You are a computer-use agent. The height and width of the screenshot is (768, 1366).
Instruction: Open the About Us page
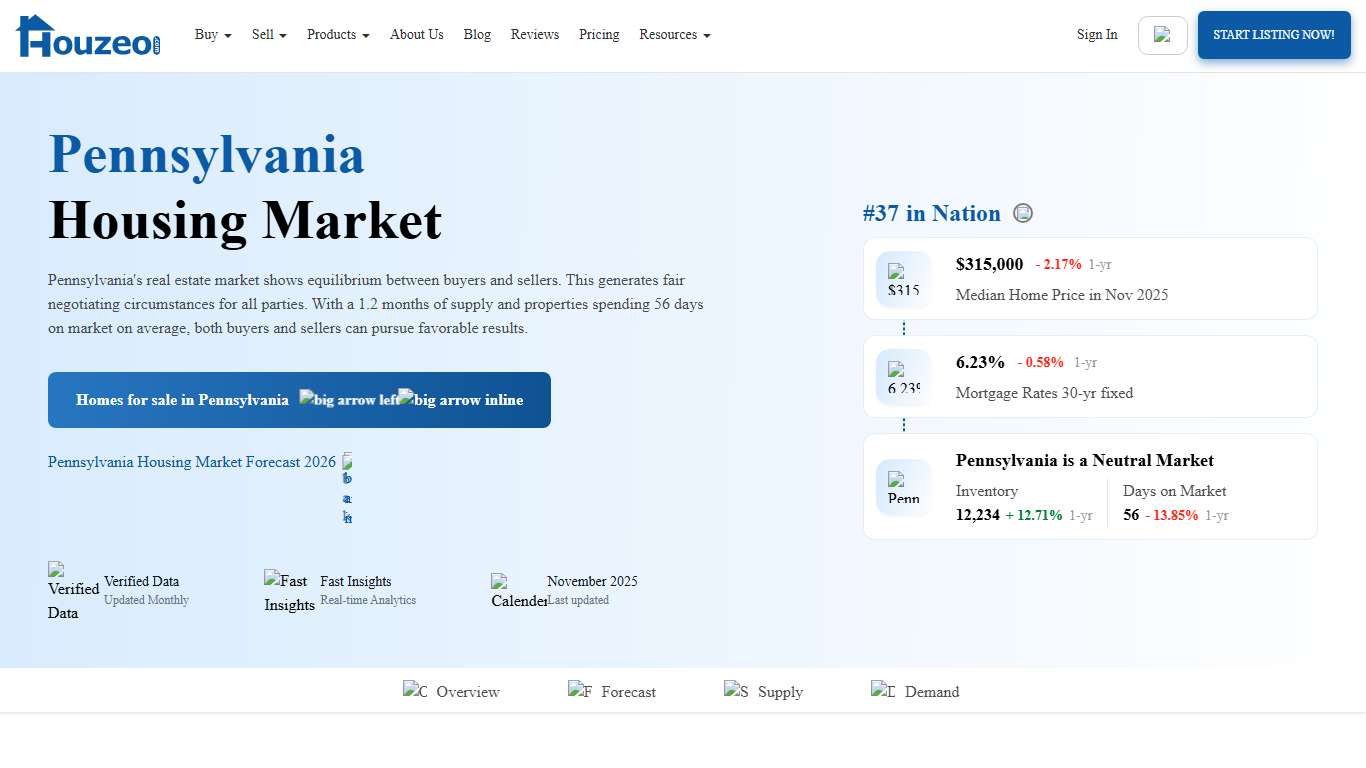click(x=416, y=34)
